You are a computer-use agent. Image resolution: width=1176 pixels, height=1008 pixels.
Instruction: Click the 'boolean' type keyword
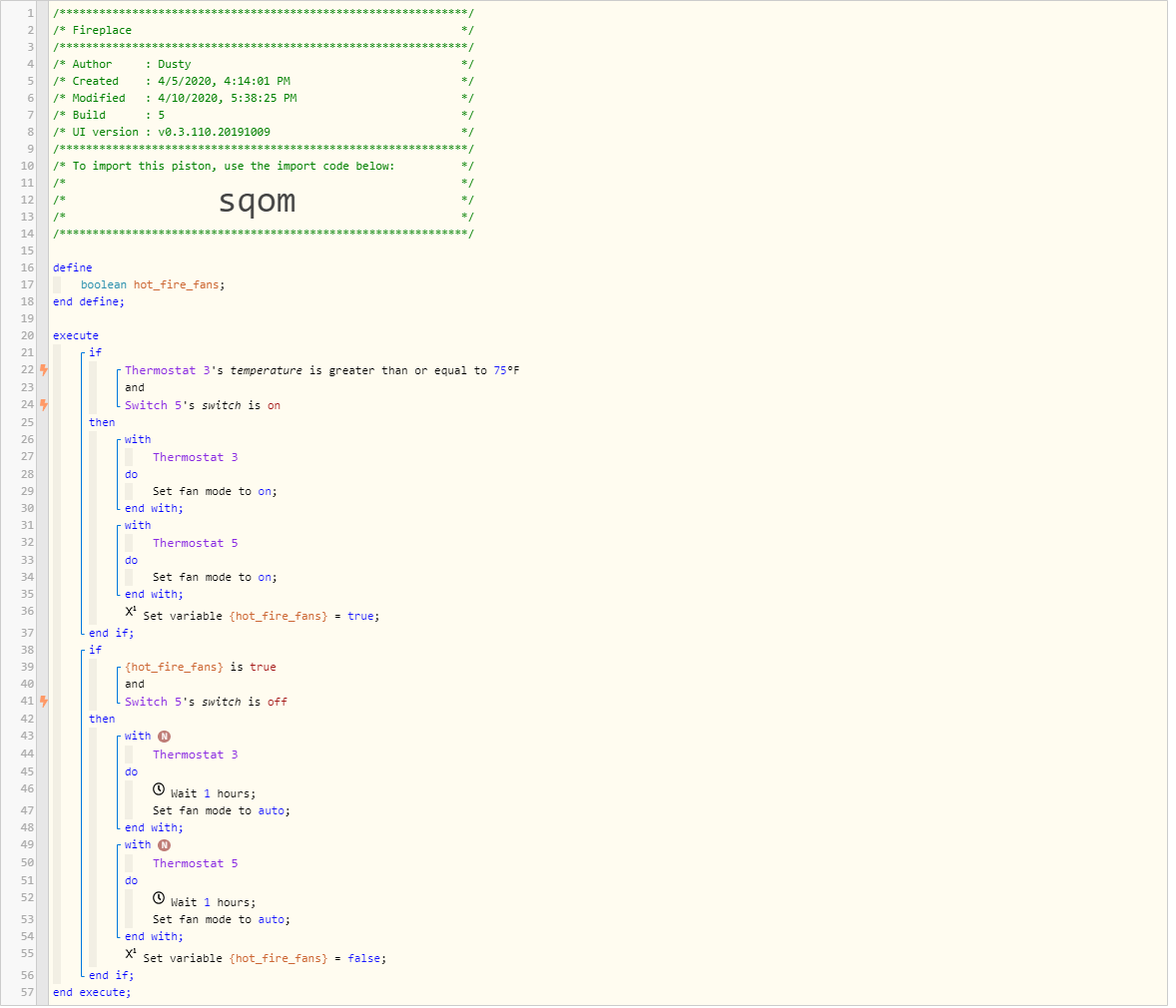104,285
